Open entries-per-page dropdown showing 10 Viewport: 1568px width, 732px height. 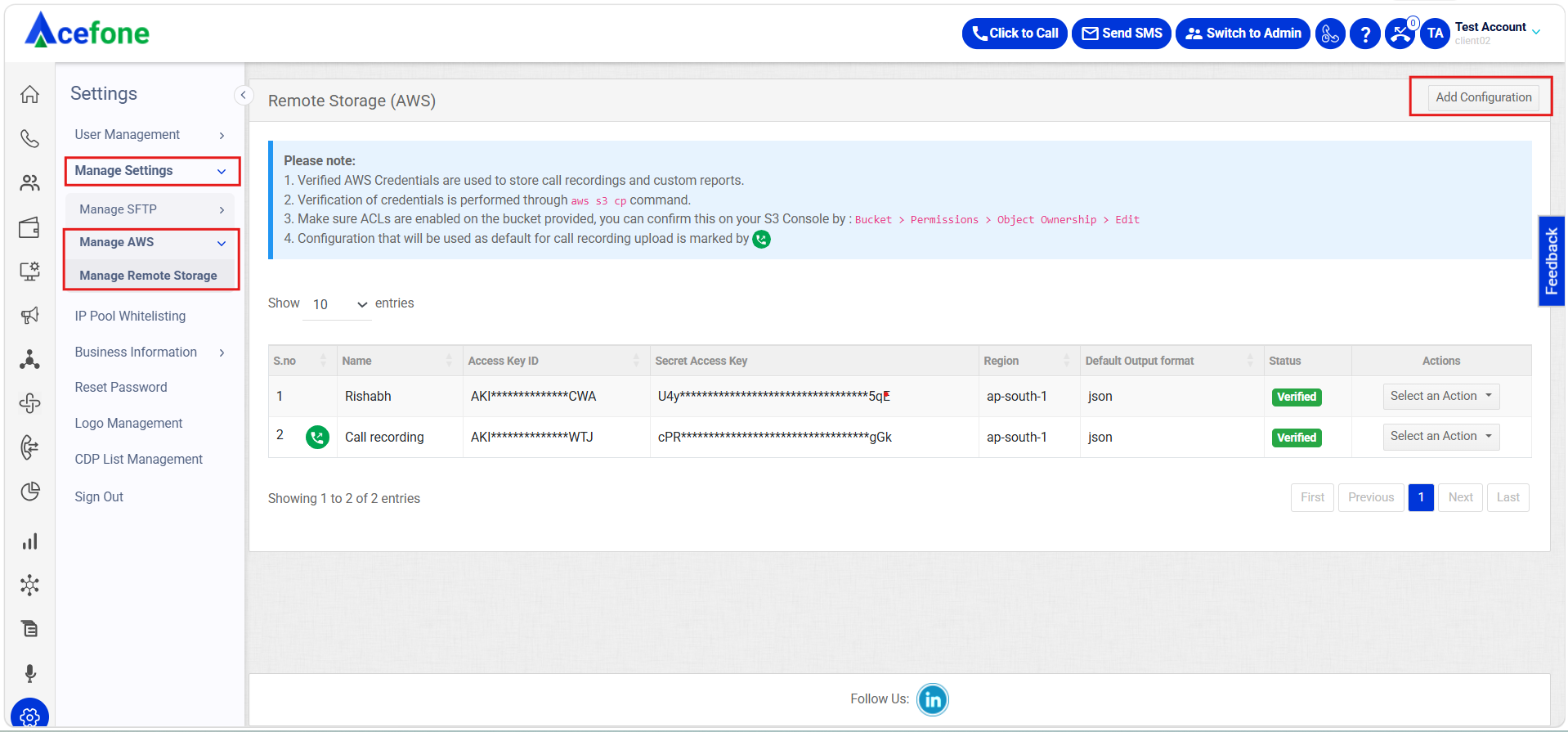pyautogui.click(x=338, y=304)
